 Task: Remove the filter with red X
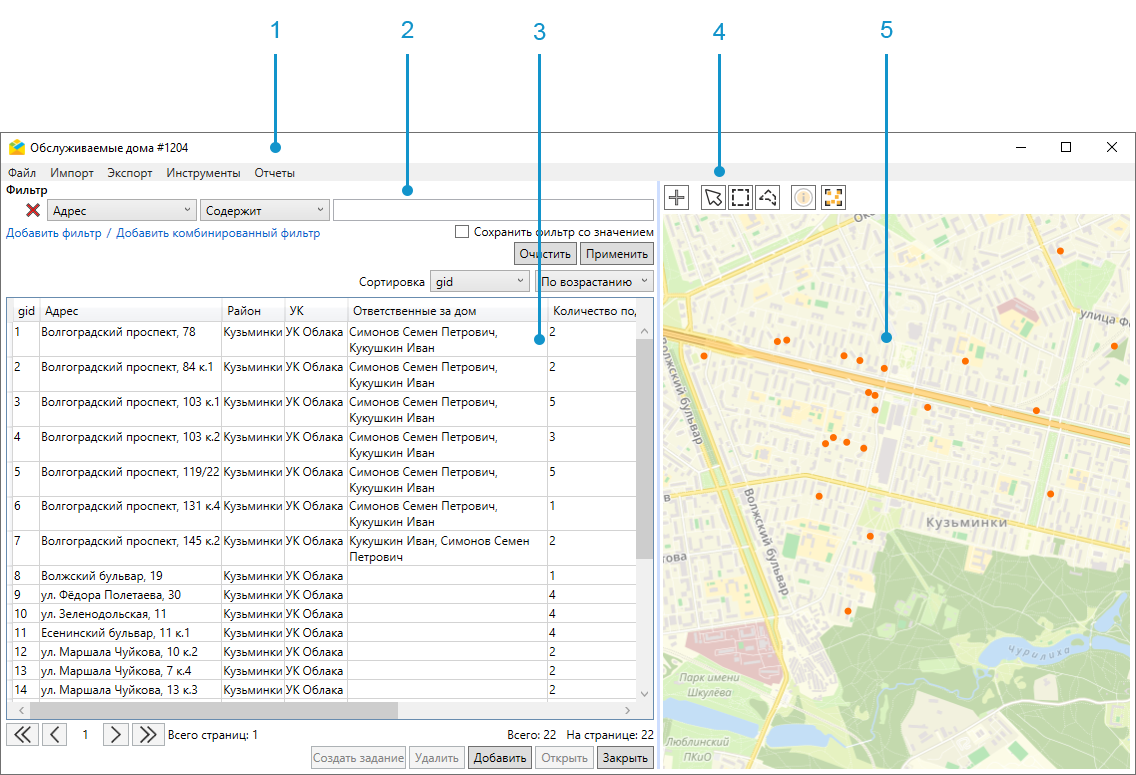[33, 211]
